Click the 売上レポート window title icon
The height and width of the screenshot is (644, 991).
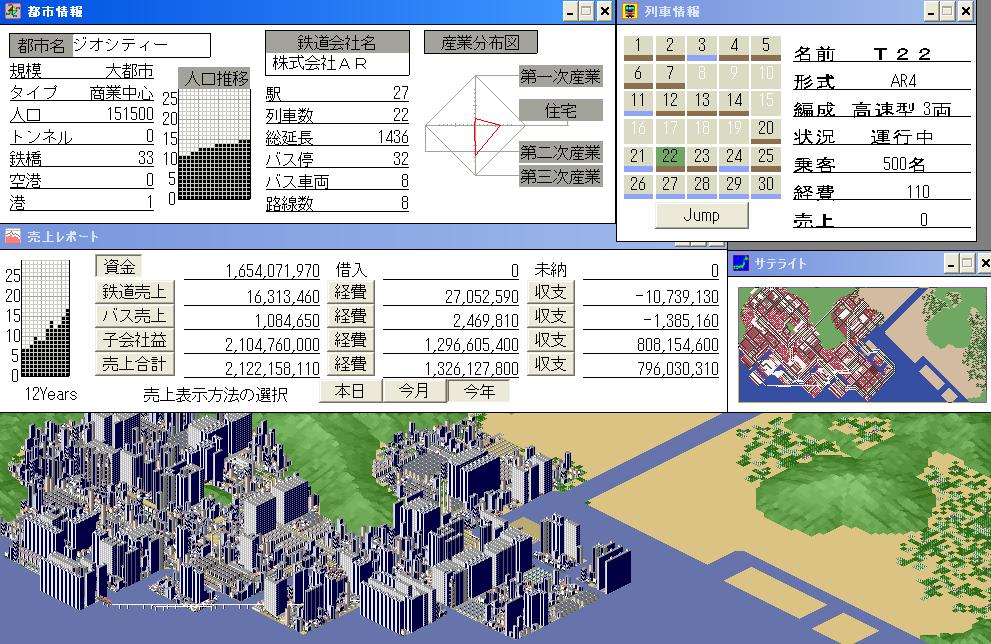pos(13,236)
